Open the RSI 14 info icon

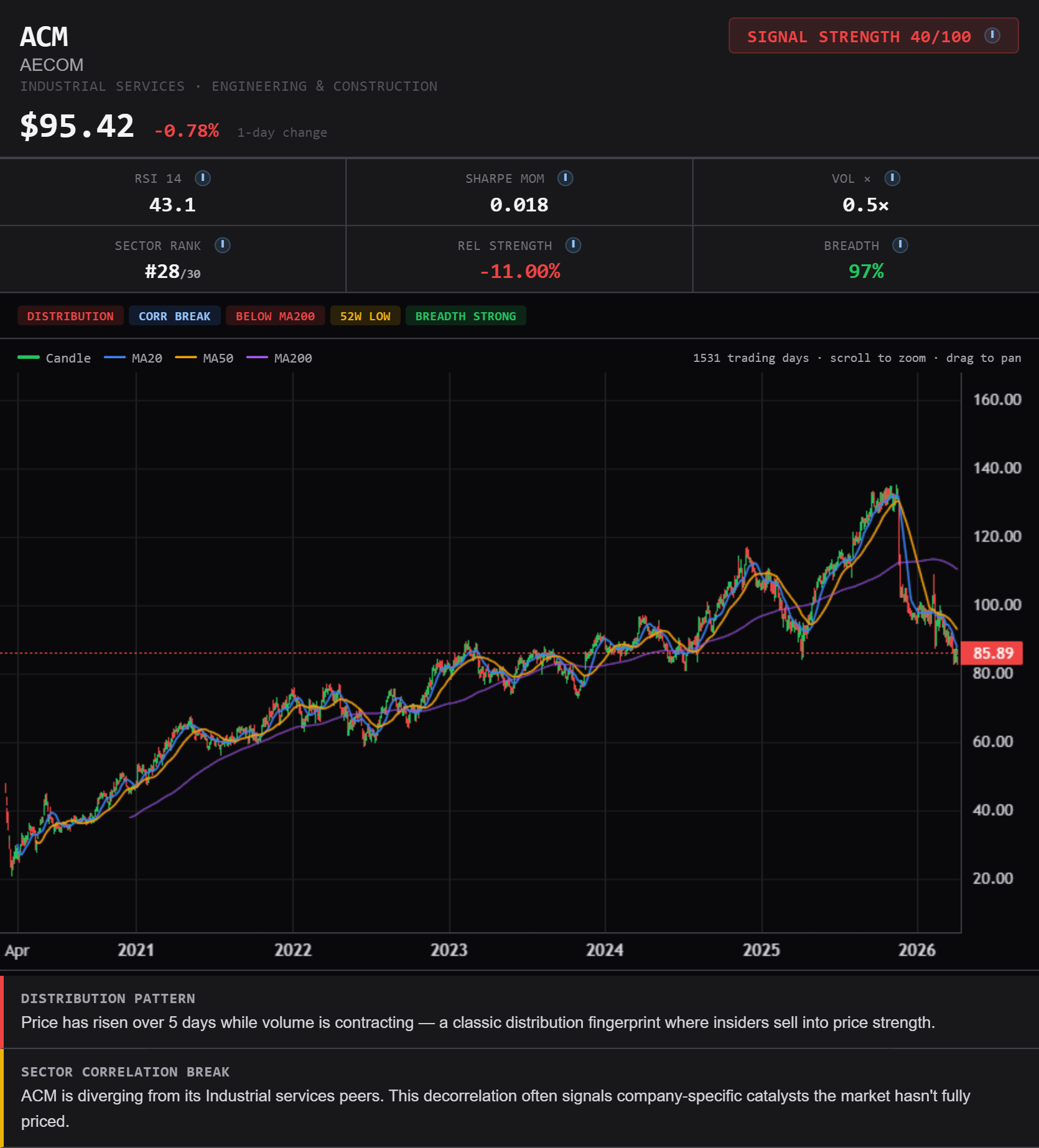click(203, 178)
